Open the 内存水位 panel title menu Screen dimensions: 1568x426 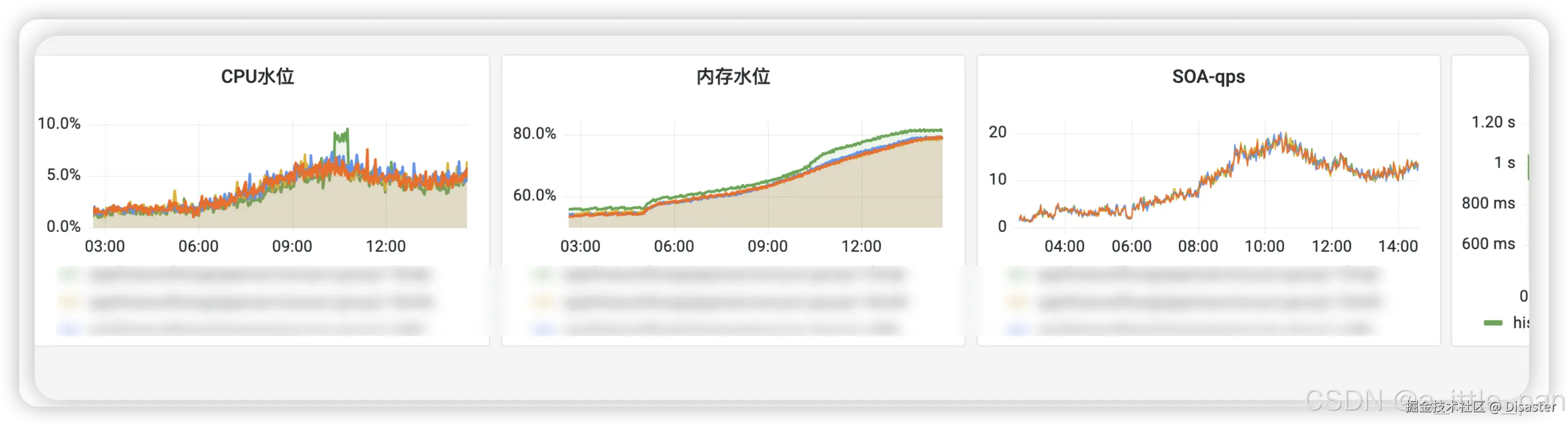pos(733,77)
